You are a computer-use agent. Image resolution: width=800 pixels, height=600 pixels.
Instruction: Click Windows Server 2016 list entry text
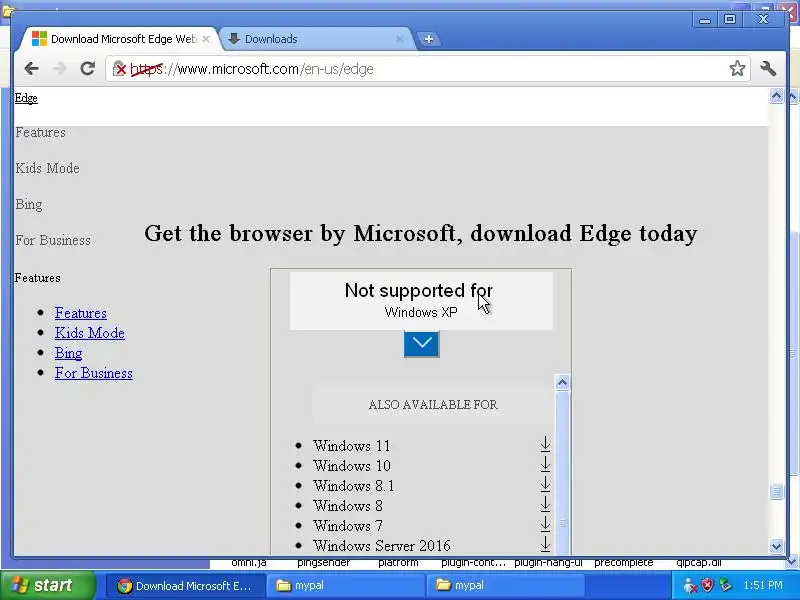pos(382,546)
